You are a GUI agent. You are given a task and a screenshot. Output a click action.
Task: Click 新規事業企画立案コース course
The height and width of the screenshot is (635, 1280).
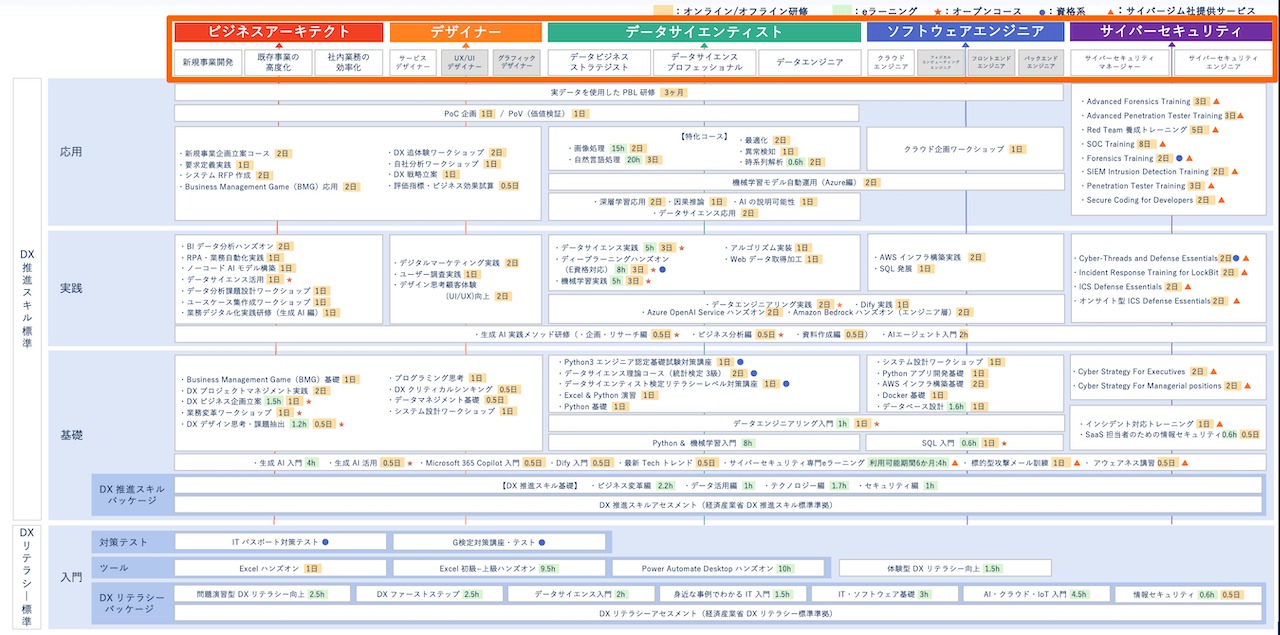point(227,154)
